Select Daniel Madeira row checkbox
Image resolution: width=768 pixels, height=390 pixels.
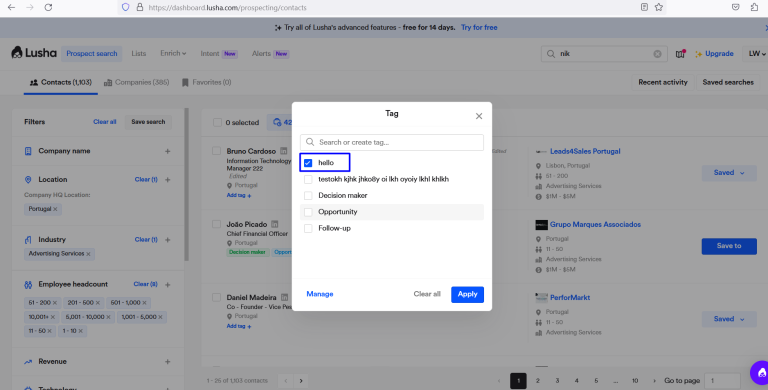click(216, 297)
